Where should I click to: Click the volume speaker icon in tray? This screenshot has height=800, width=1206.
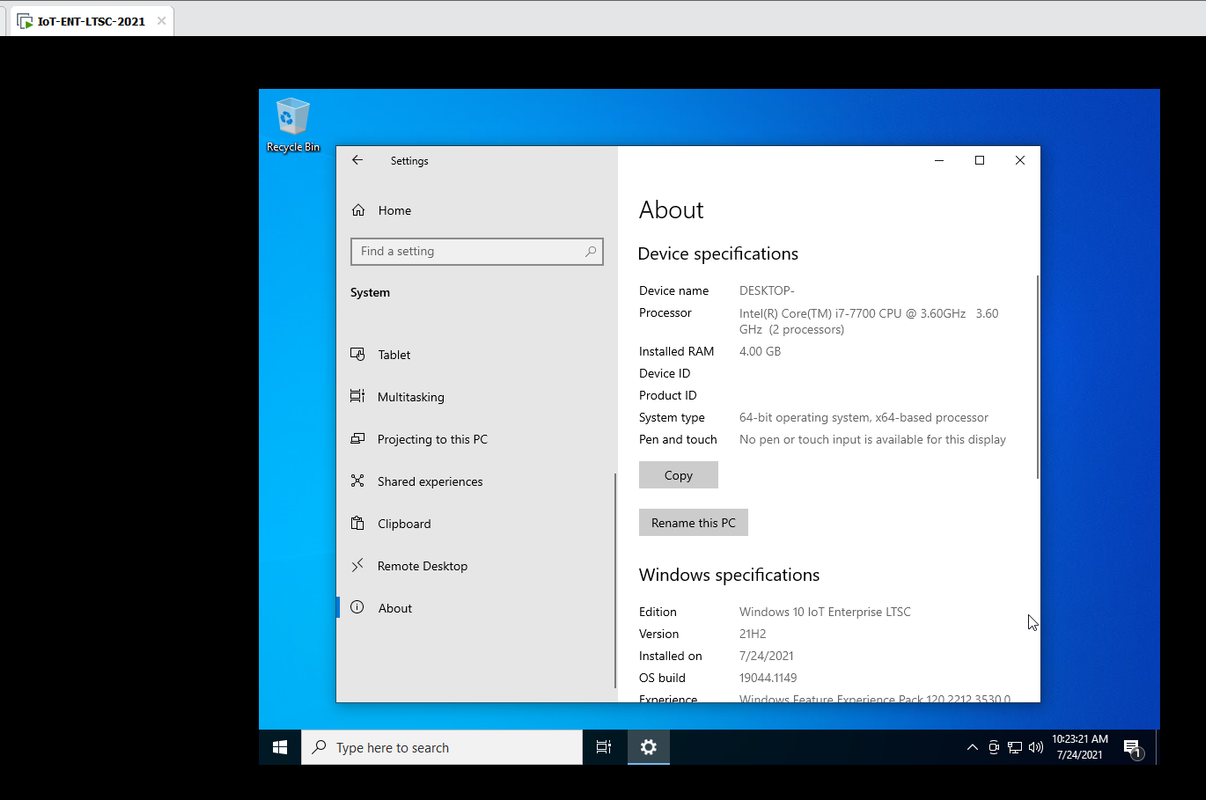1035,748
